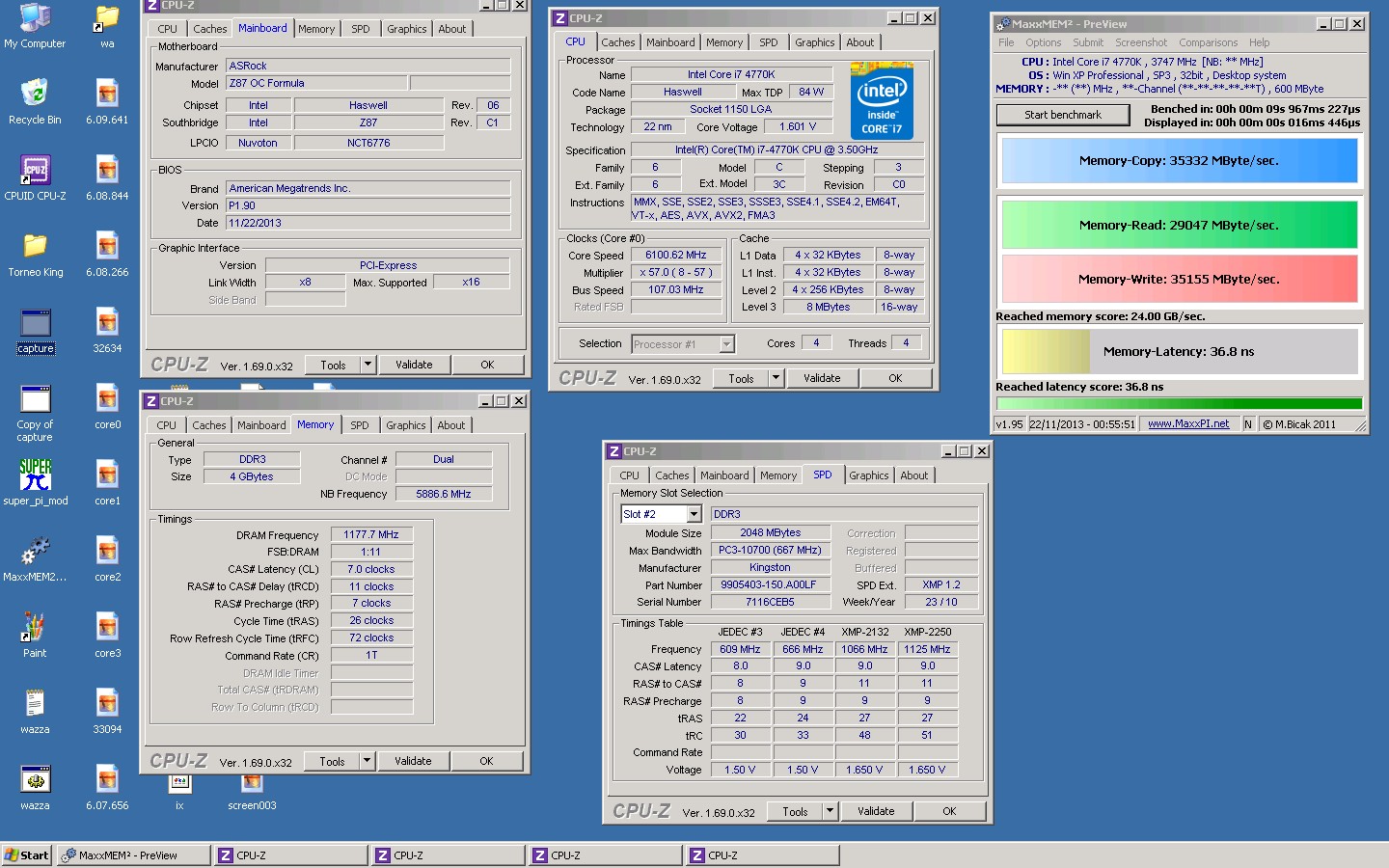Screen dimensions: 1389x868
Task: Click the Windows Start button
Action: click(26, 855)
